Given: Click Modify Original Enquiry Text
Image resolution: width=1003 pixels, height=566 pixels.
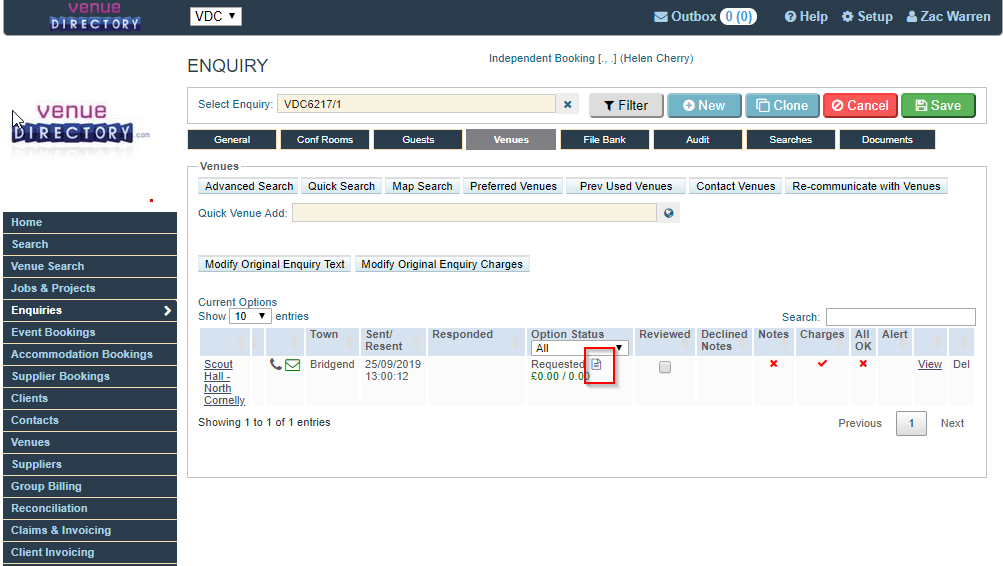Looking at the screenshot, I should 274,264.
